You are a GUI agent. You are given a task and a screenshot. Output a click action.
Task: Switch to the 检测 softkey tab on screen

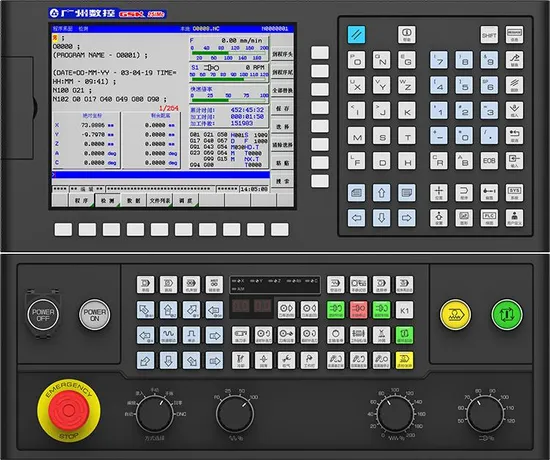[108, 201]
